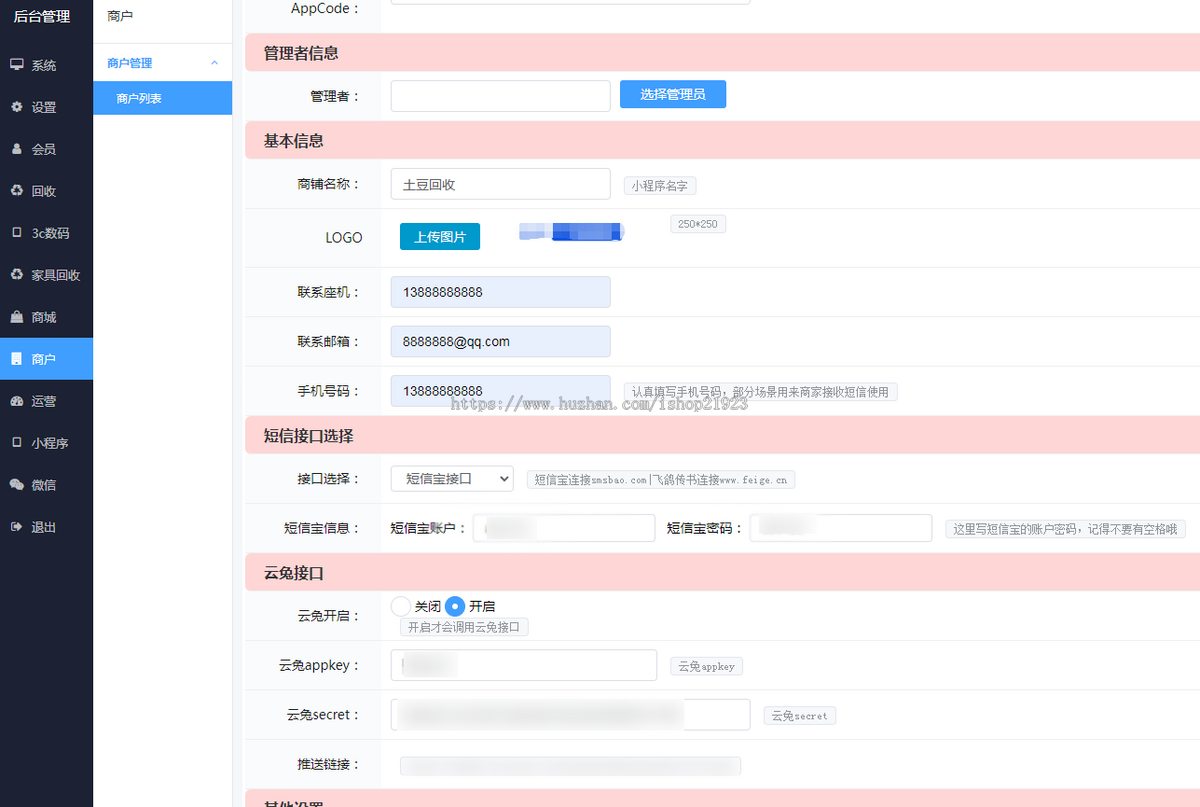Click the chat bubble icon beside 微信

coord(17,485)
